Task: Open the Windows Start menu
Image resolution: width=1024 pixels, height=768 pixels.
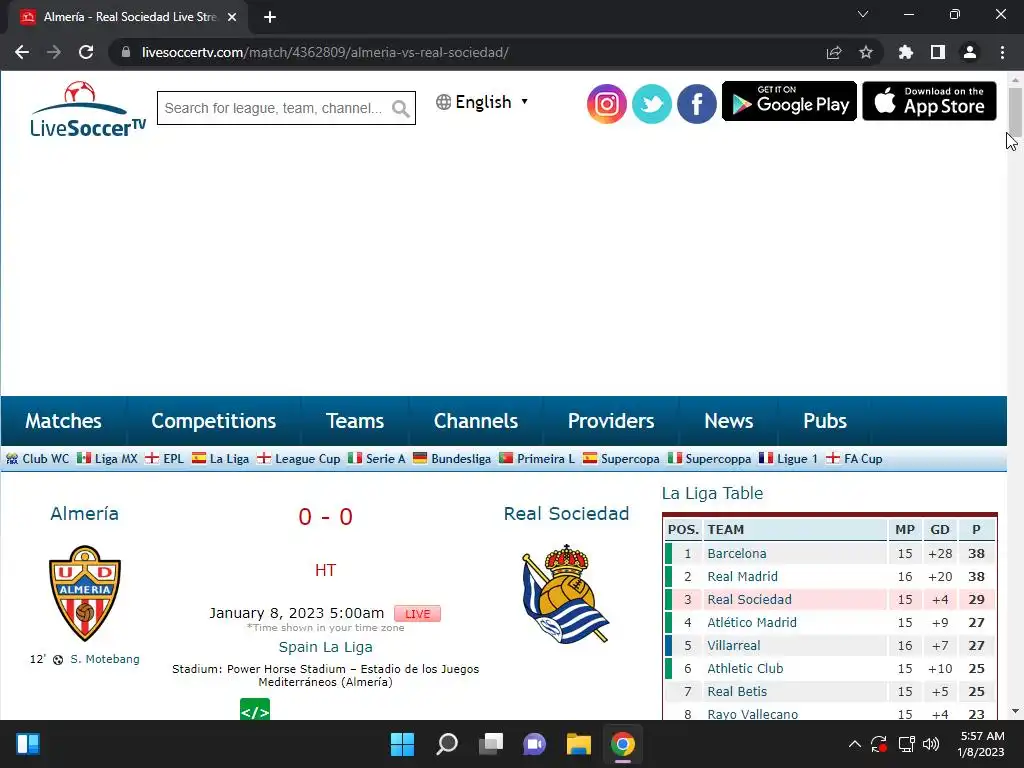Action: coord(402,744)
